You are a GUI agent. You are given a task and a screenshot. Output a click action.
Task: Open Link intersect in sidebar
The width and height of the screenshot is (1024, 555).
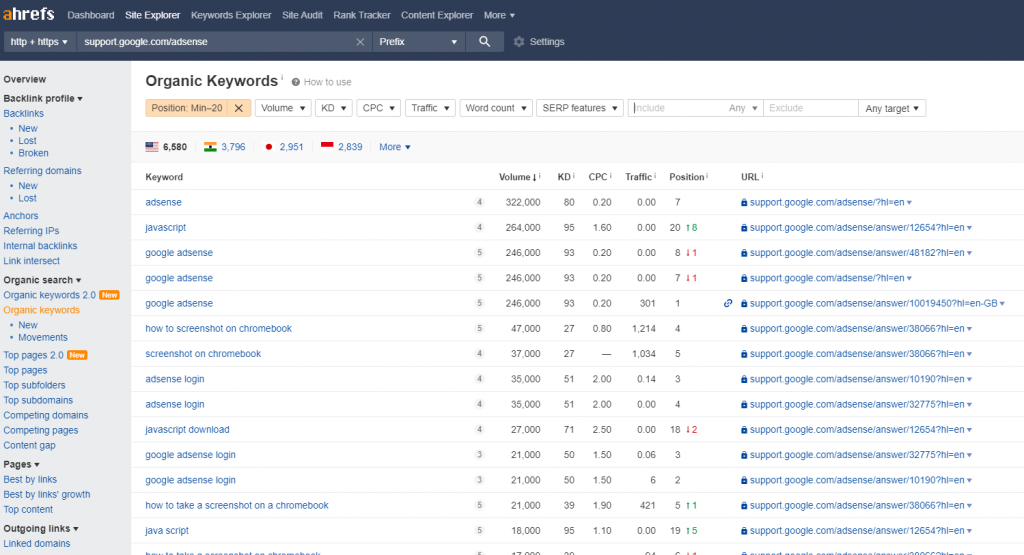click(x=31, y=261)
